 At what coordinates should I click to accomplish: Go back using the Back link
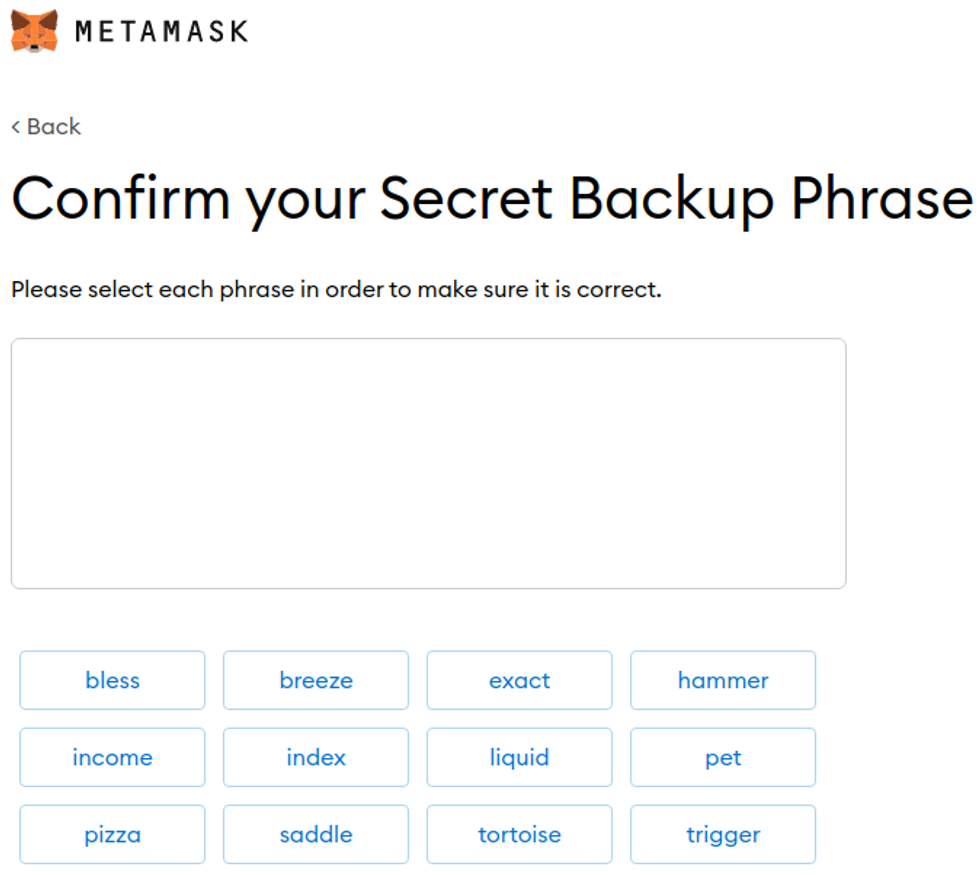(53, 127)
